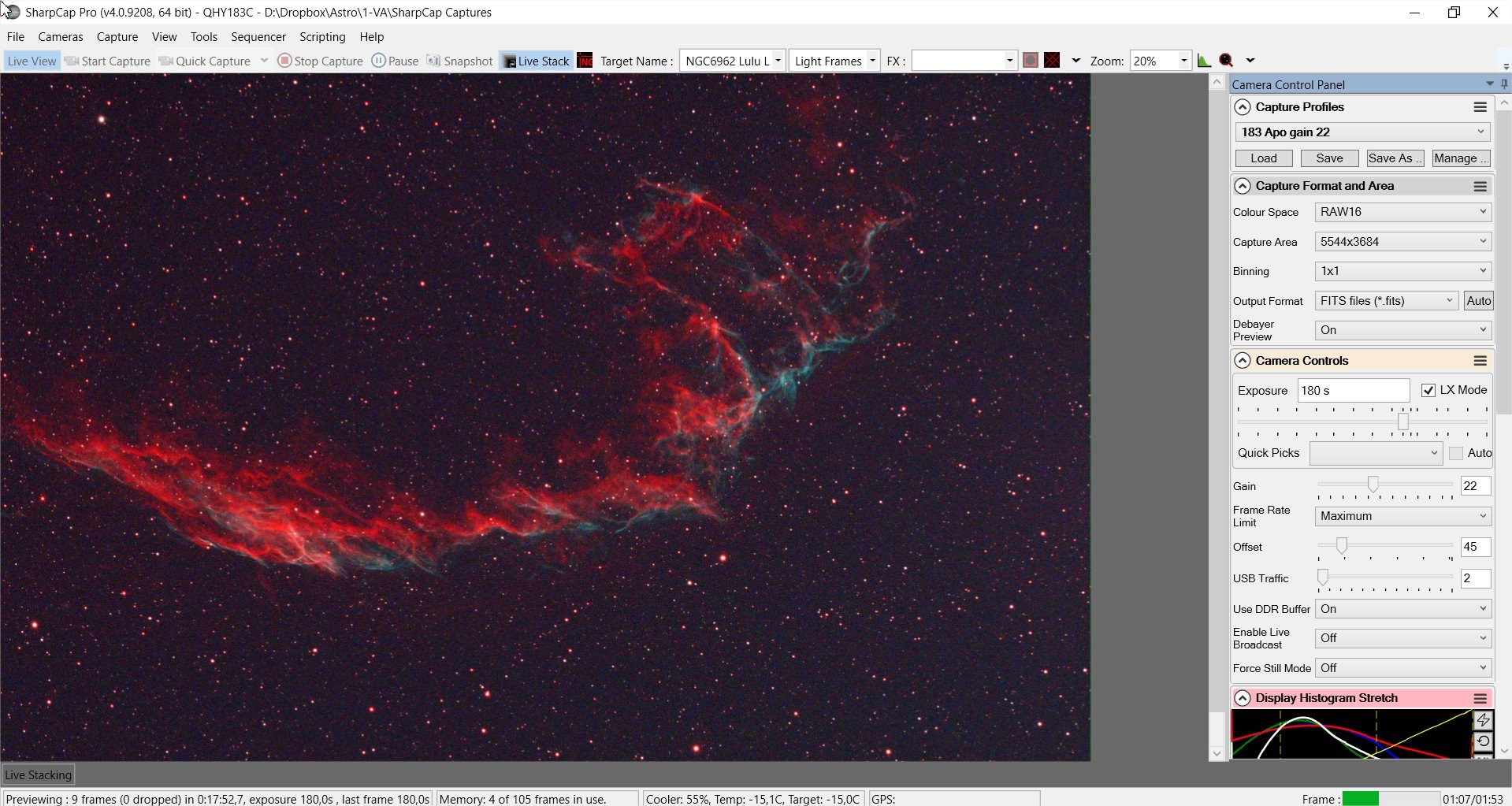The image size is (1512, 806).
Task: Click the Stop Capture button
Action: pyautogui.click(x=321, y=61)
